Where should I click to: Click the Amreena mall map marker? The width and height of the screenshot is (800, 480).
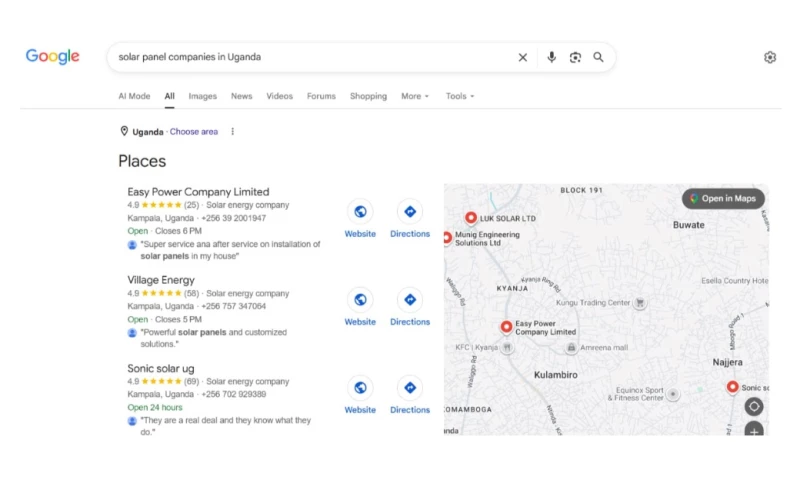[571, 347]
